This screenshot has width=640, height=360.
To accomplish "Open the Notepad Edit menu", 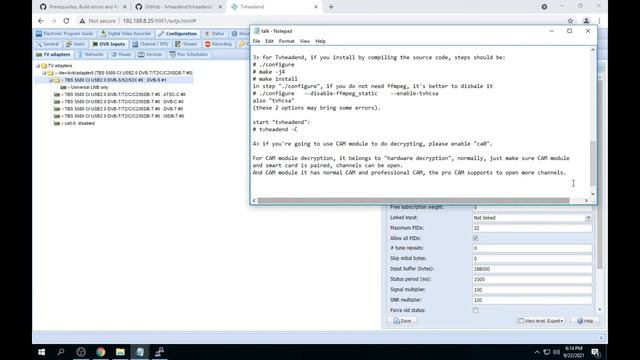I will (x=269, y=41).
